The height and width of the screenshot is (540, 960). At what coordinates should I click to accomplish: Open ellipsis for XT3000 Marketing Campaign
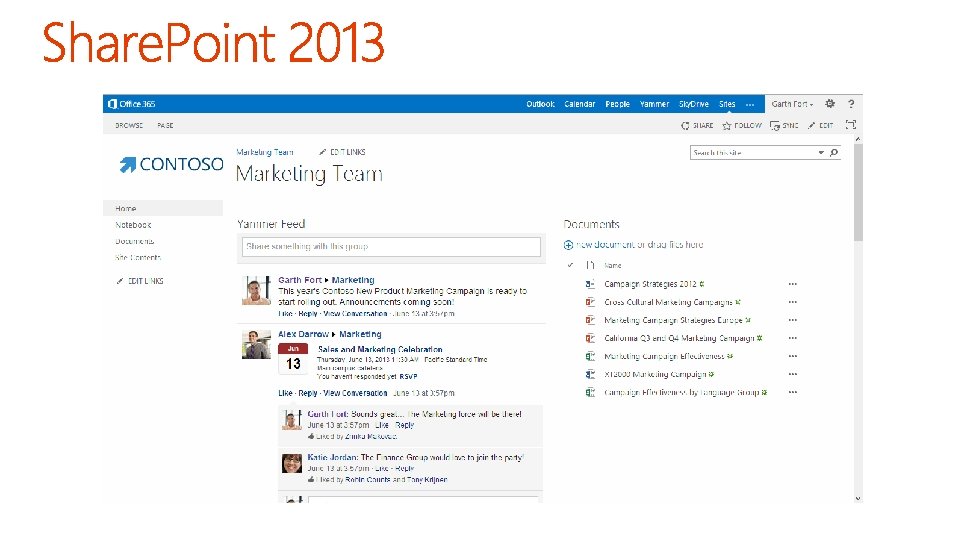(x=793, y=374)
